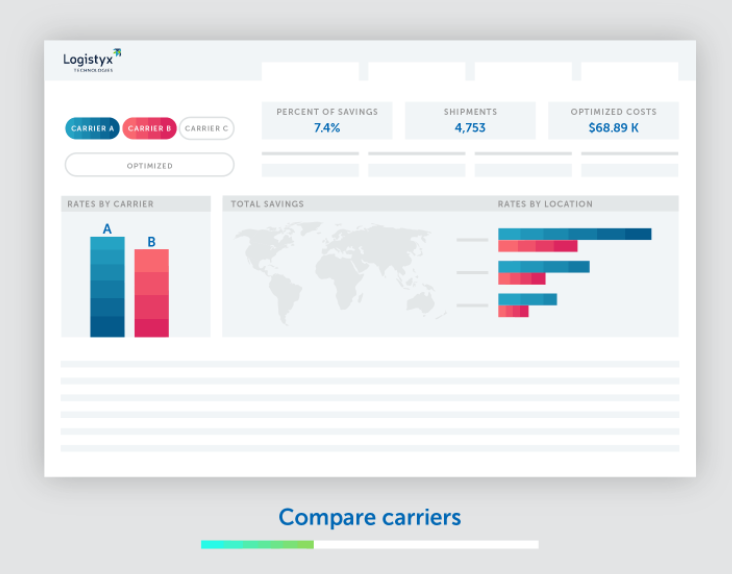
Task: Open the Percent of Savings card
Action: 327,121
